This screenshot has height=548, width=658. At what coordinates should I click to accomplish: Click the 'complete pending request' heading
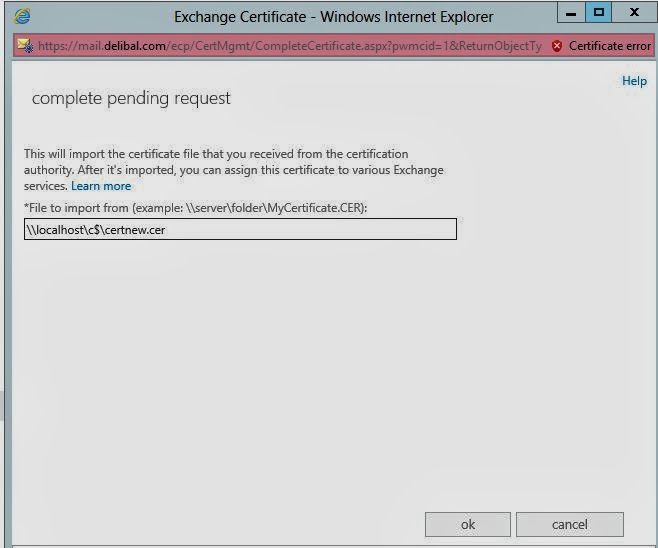[x=131, y=98]
